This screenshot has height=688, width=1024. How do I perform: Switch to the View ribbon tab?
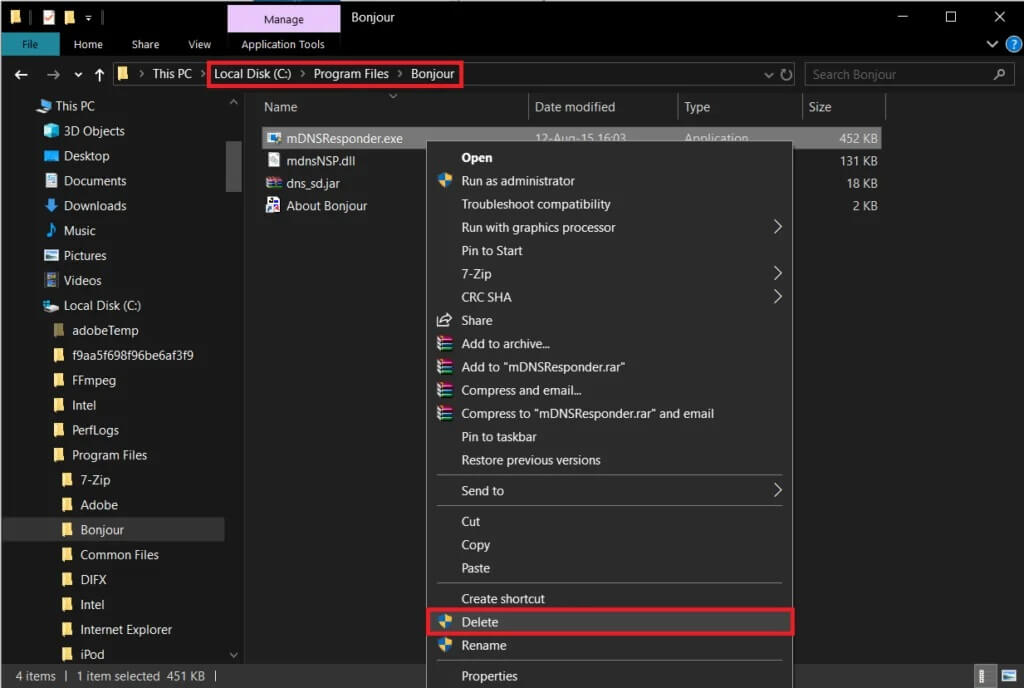point(199,44)
